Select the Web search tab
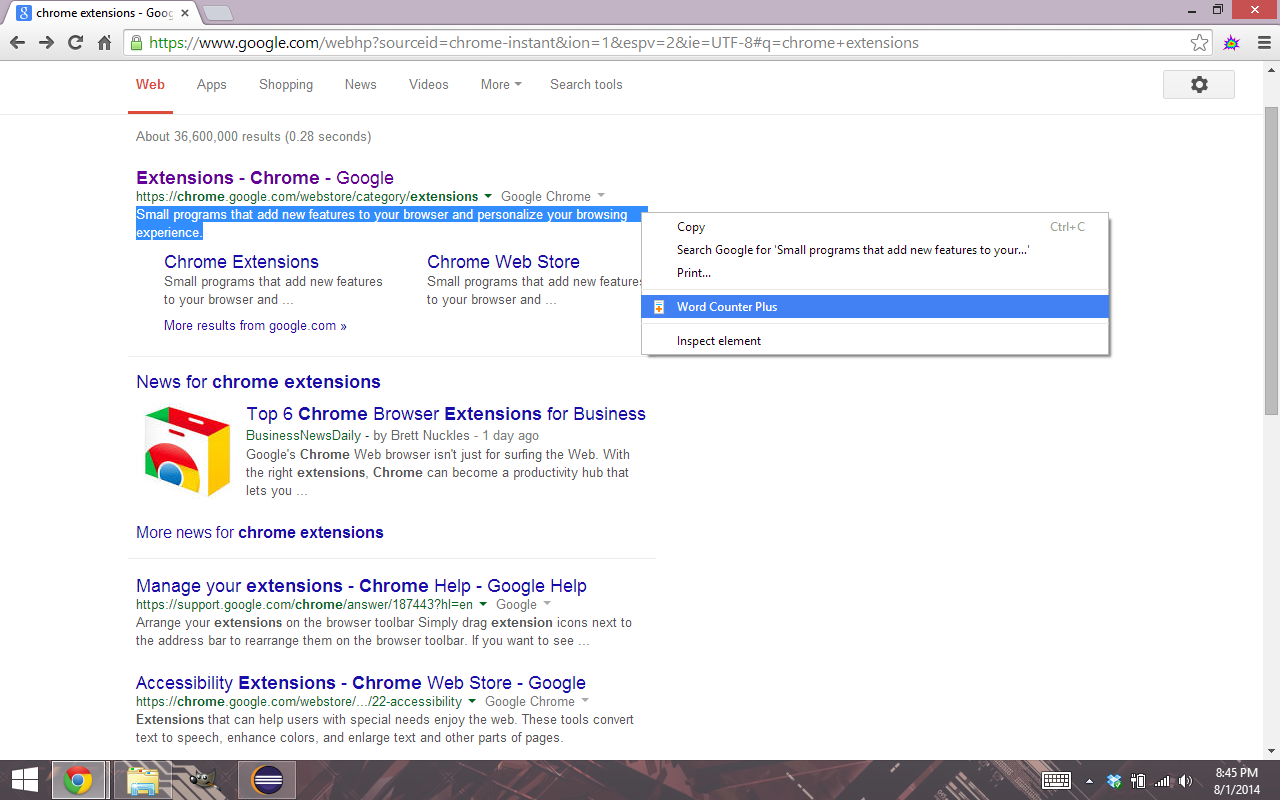 click(x=150, y=85)
